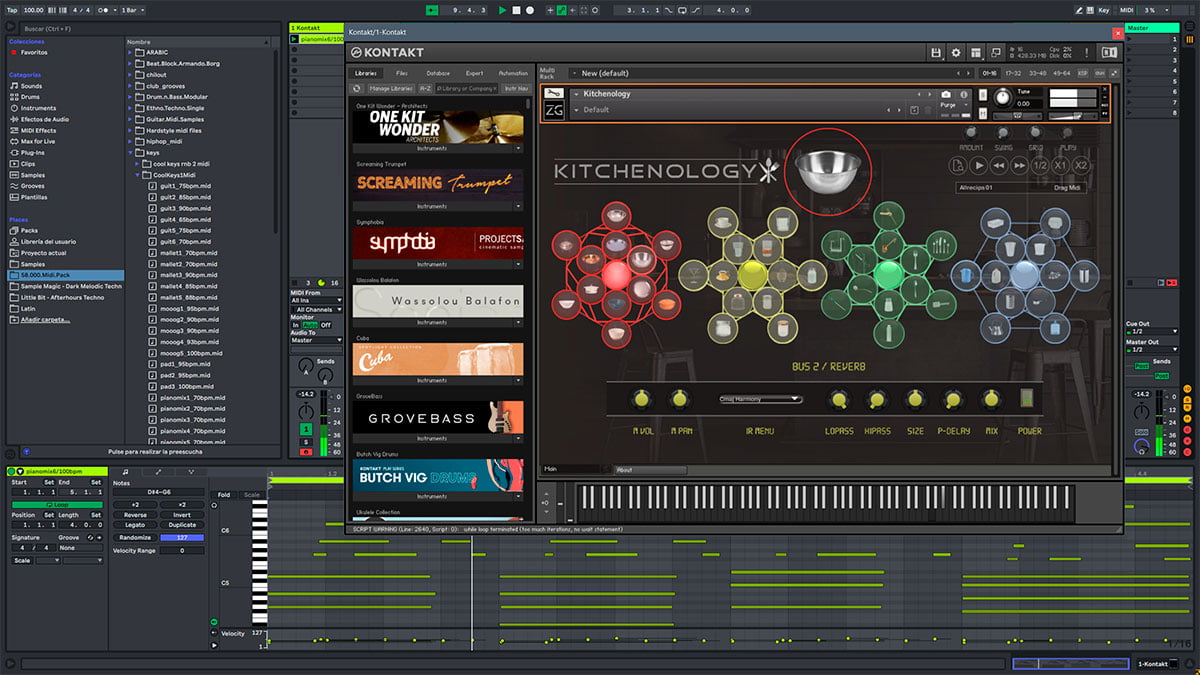Switch to the Kontakt Expert tab

click(x=474, y=73)
